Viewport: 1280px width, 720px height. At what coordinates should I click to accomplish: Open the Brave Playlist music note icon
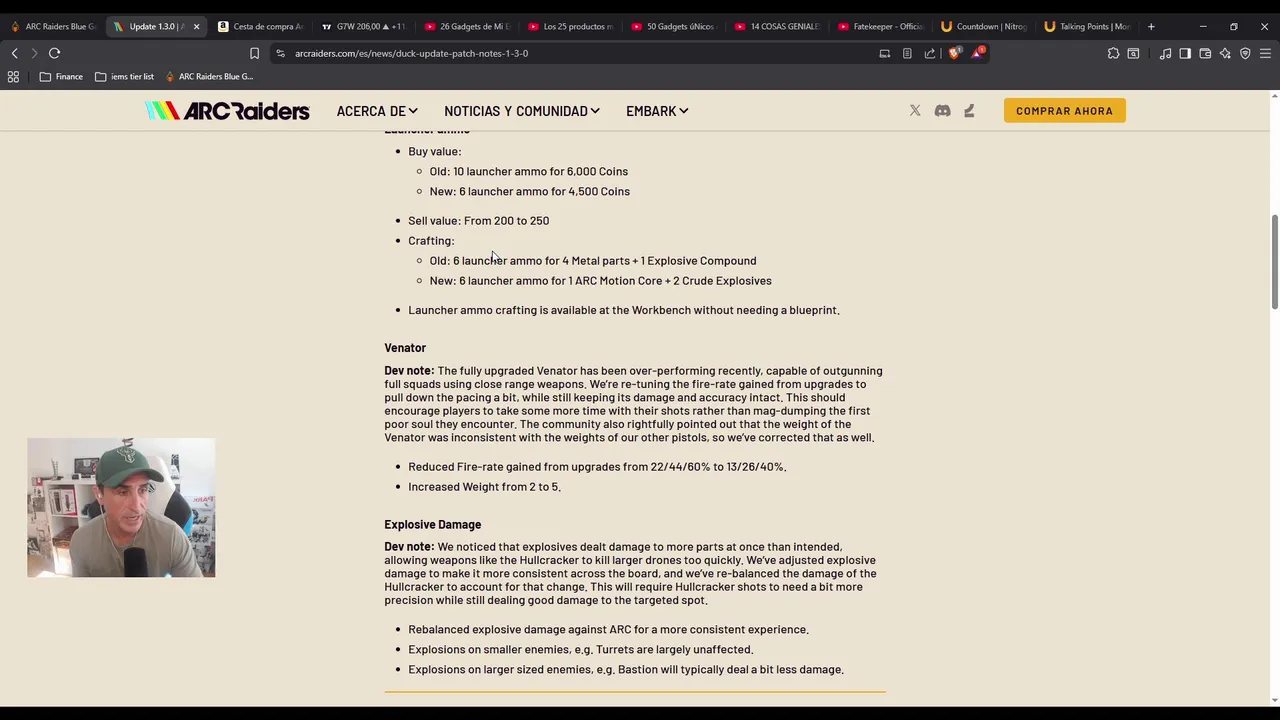(1165, 53)
